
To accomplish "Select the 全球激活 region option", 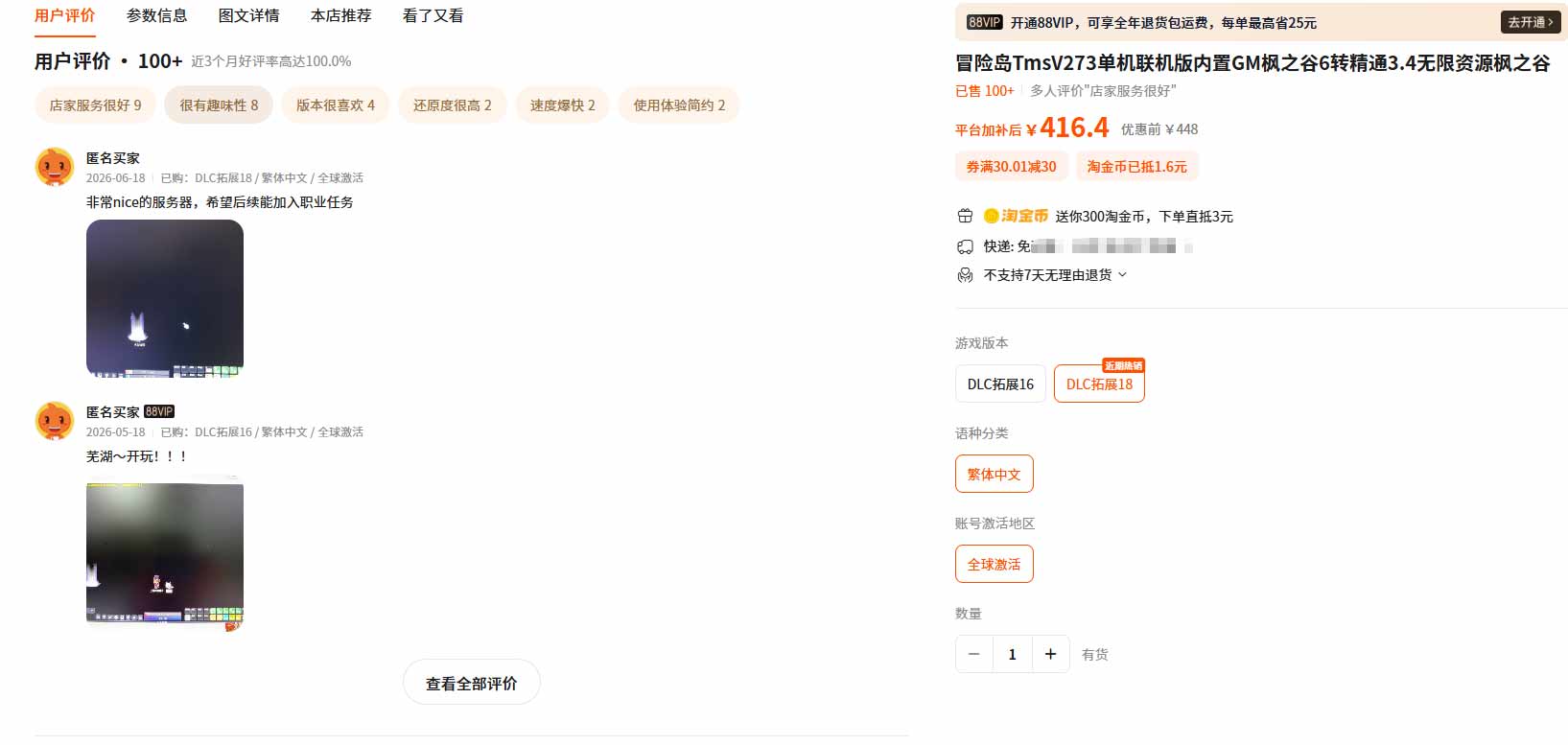I will pos(994,564).
